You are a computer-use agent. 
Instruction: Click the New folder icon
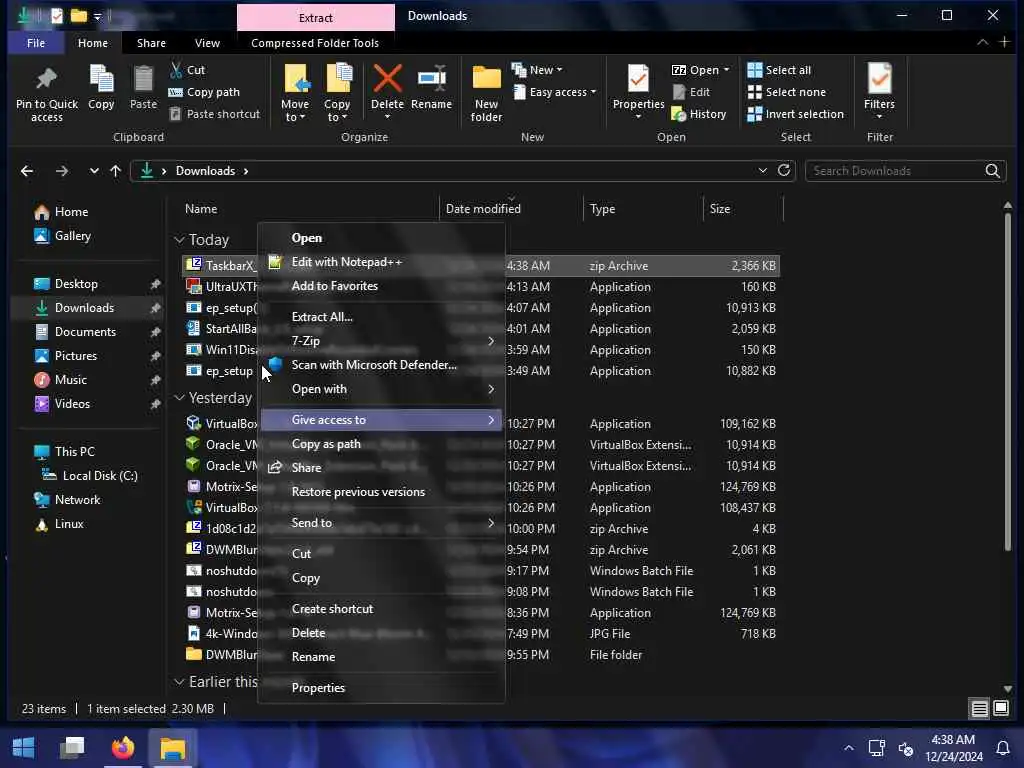pos(487,78)
